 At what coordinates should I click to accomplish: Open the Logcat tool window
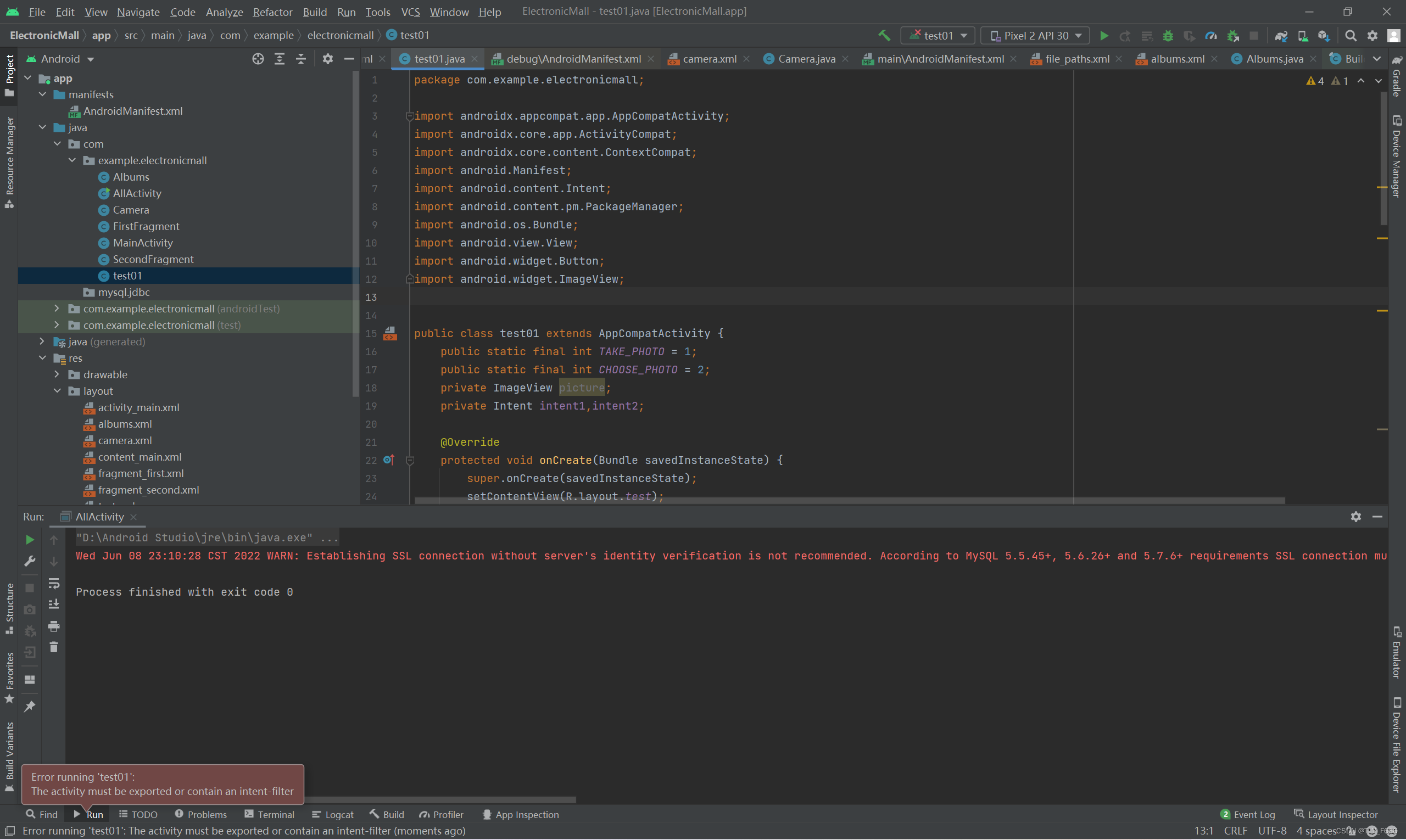point(333,814)
